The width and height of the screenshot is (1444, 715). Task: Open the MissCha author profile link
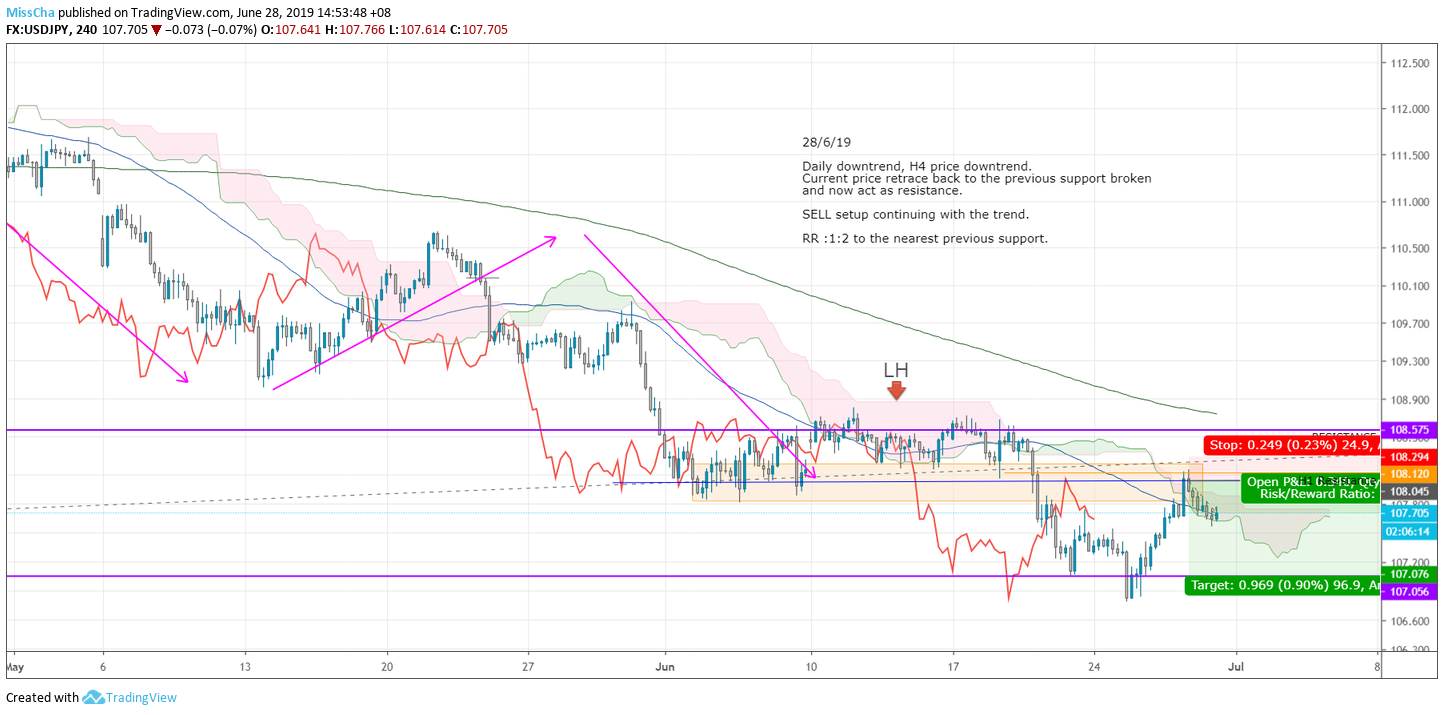[x=29, y=12]
